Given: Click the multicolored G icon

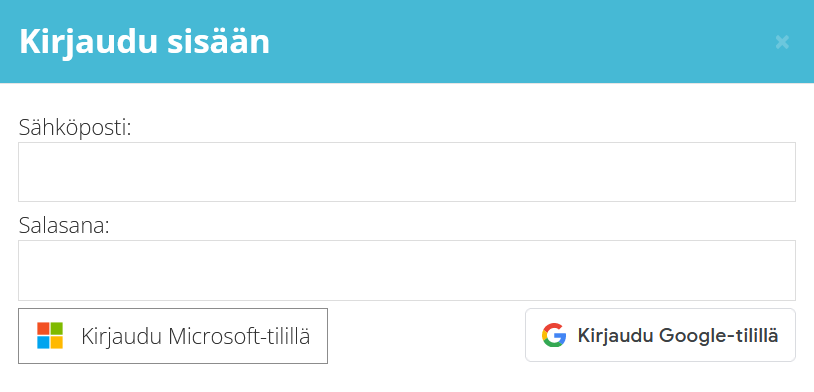Looking at the screenshot, I should tap(554, 335).
